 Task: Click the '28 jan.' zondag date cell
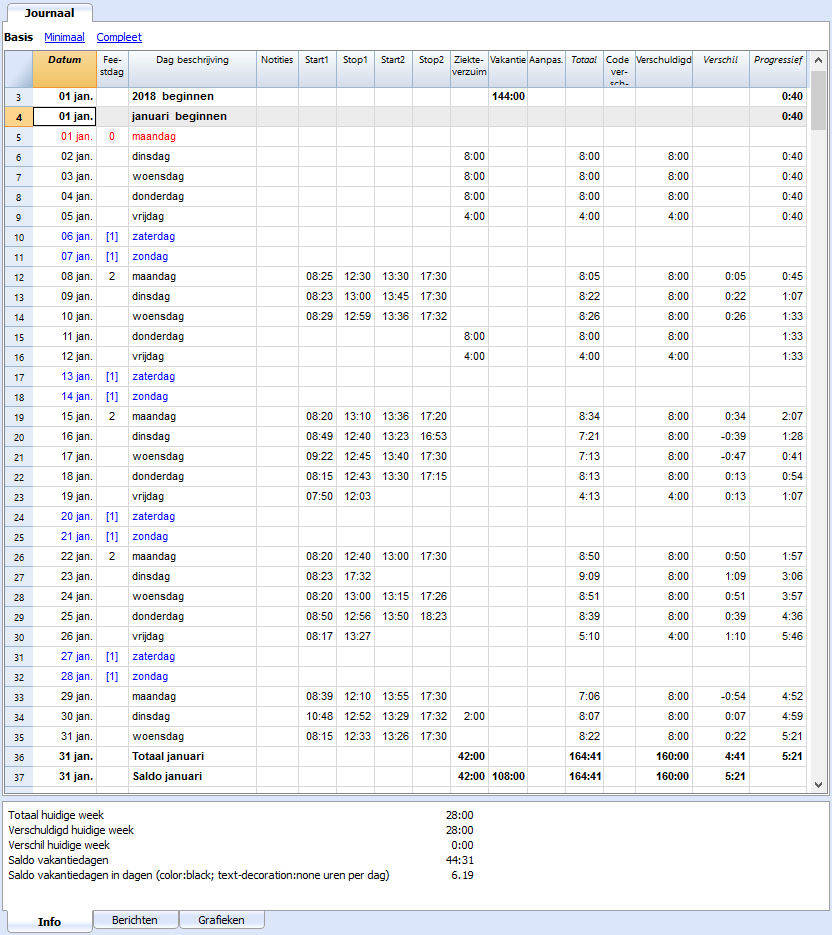click(x=64, y=676)
